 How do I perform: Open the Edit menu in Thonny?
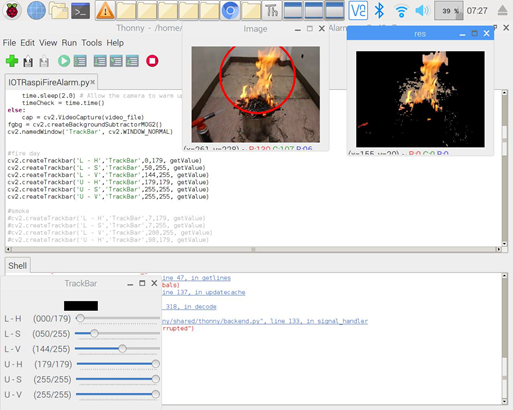27,43
